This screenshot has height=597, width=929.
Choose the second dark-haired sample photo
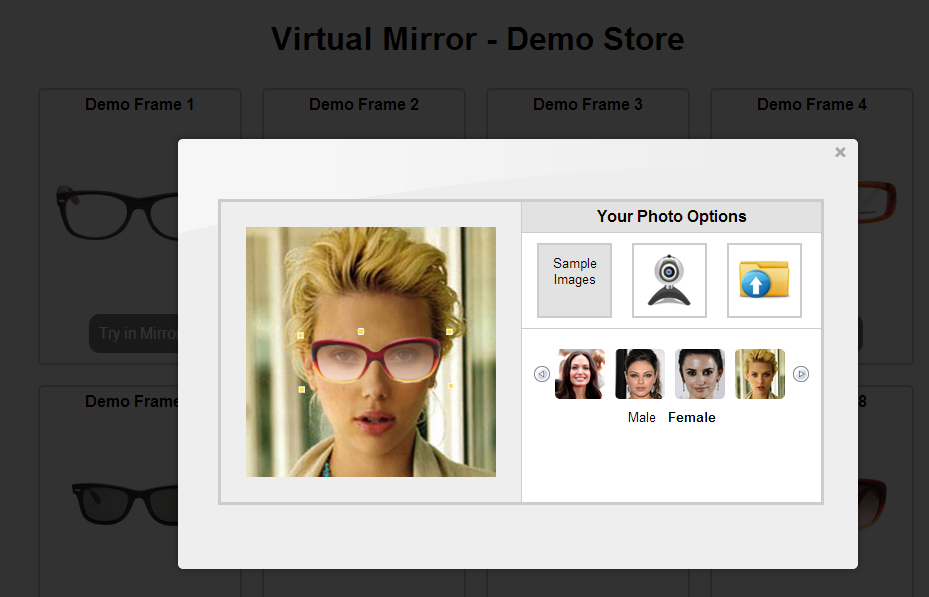click(x=640, y=374)
